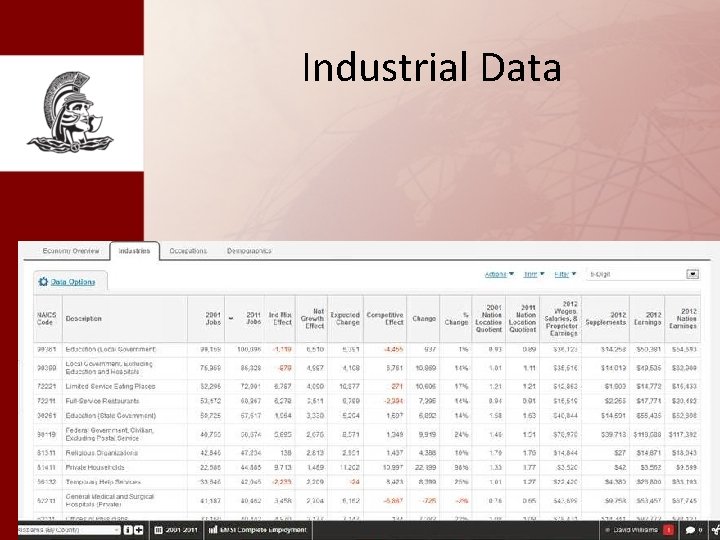Sort by 2001 Jobs column header

pyautogui.click(x=206, y=319)
